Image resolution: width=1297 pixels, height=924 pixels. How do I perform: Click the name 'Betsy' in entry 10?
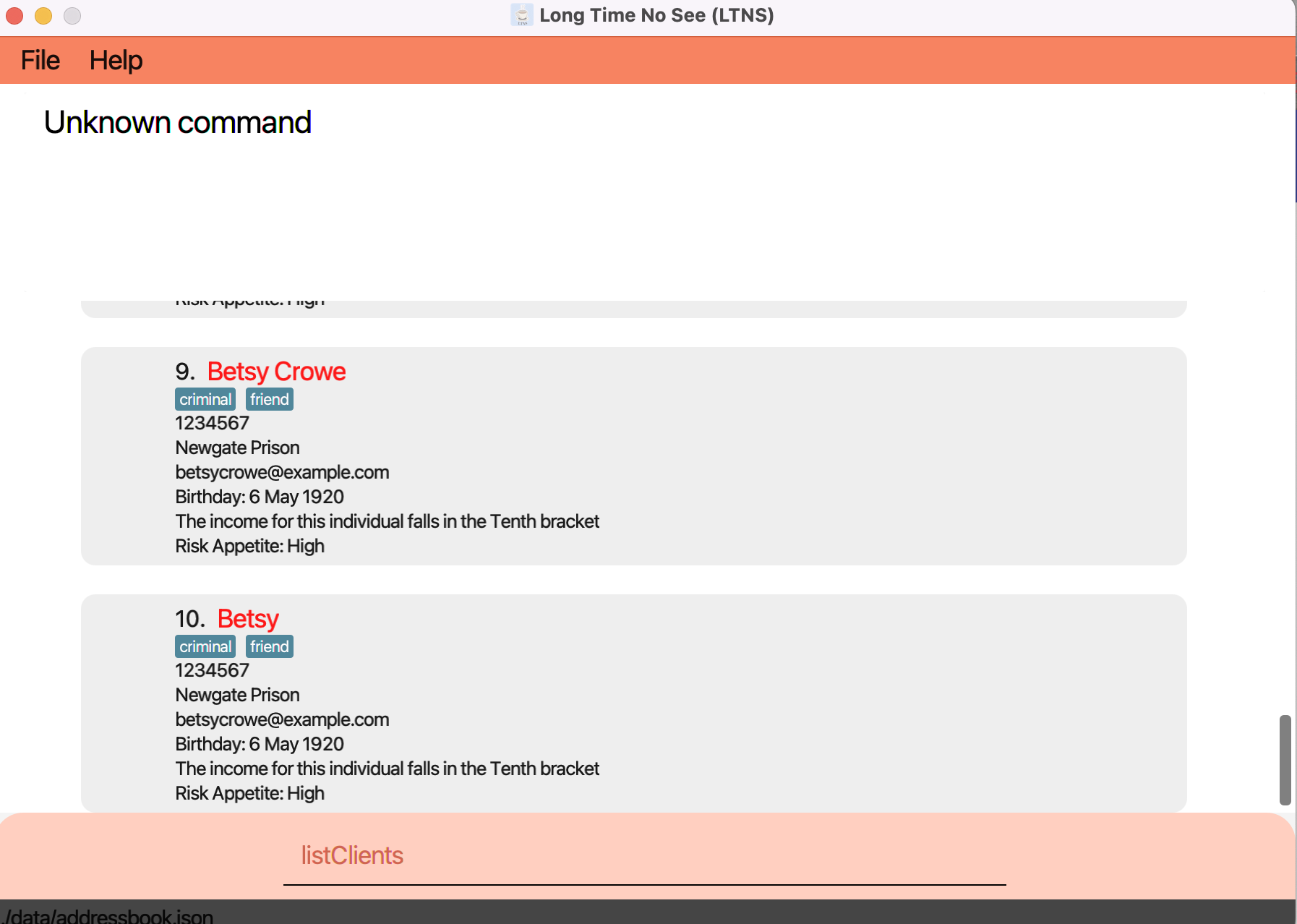(x=247, y=618)
